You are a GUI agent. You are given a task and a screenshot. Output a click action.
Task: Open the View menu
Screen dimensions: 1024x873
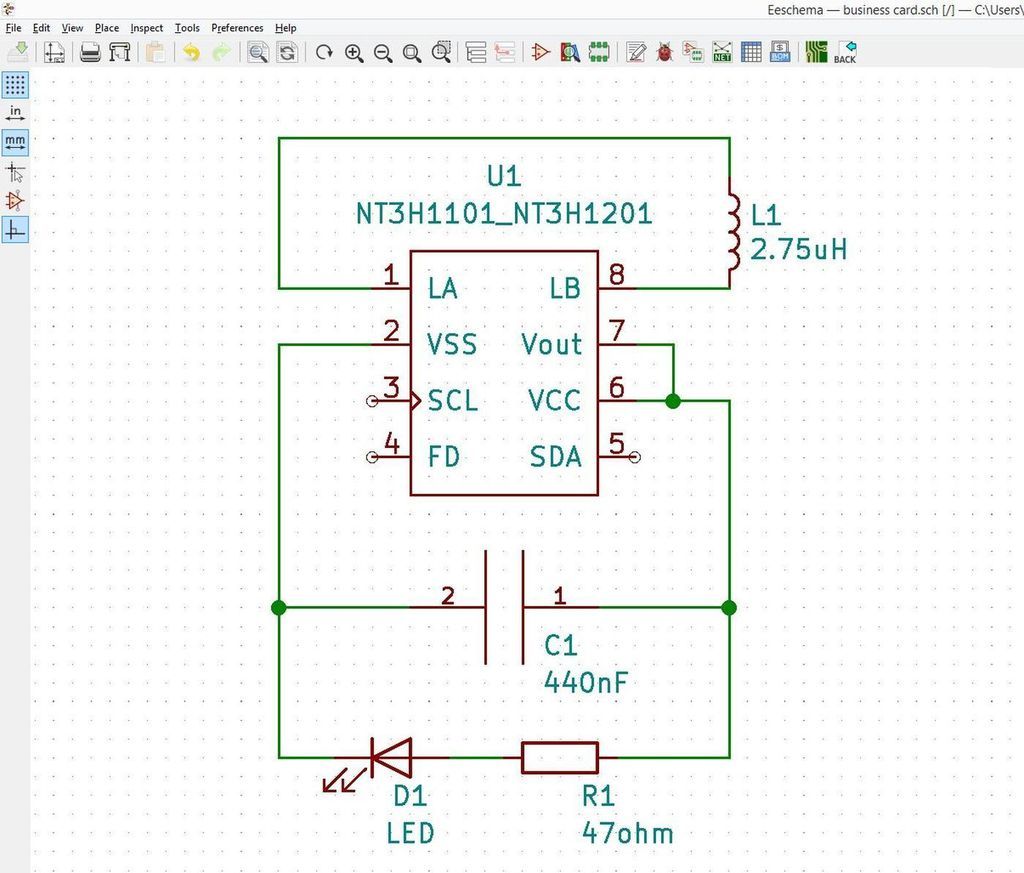coord(72,28)
